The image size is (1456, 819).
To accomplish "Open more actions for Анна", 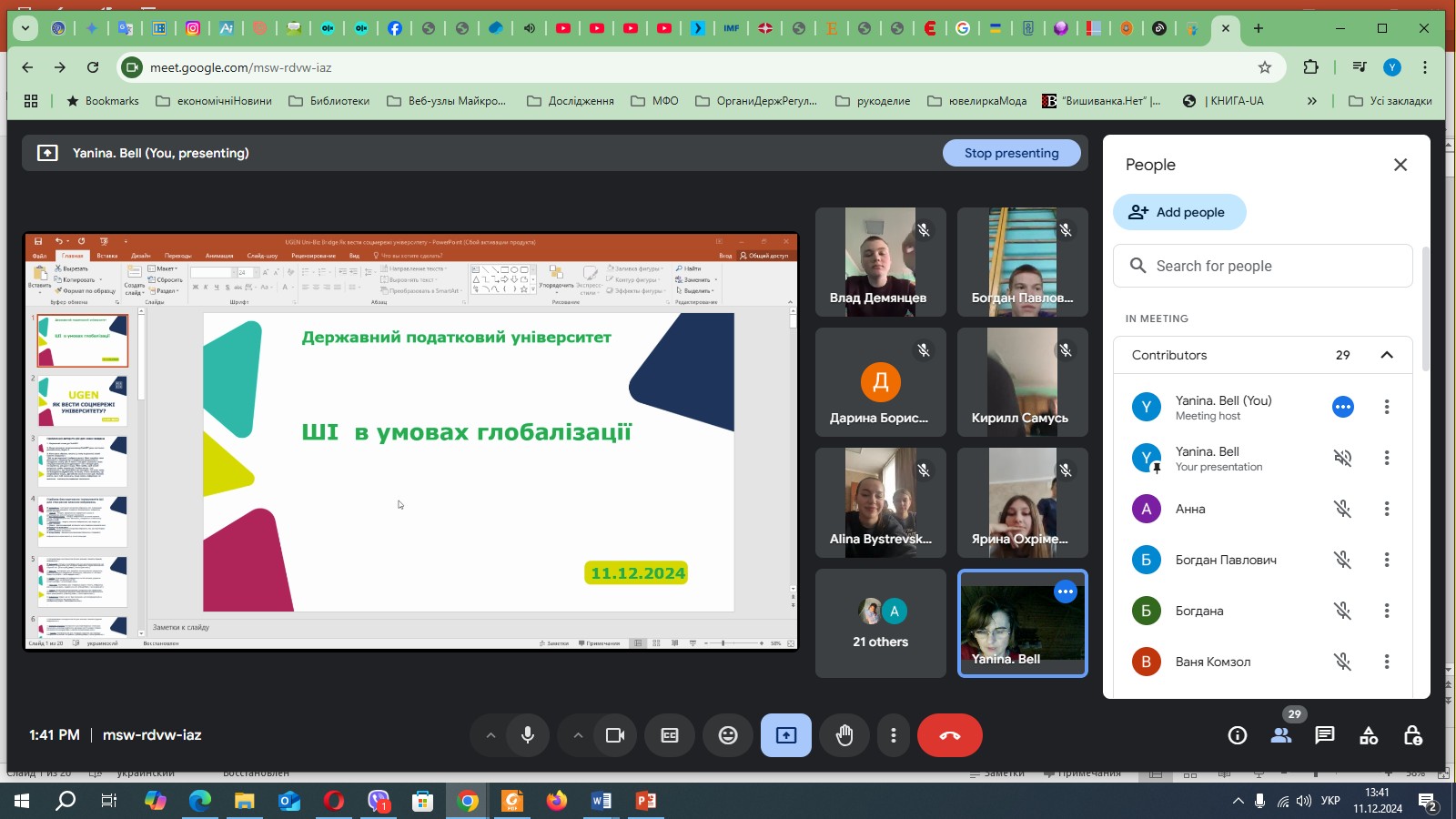I will (1387, 509).
